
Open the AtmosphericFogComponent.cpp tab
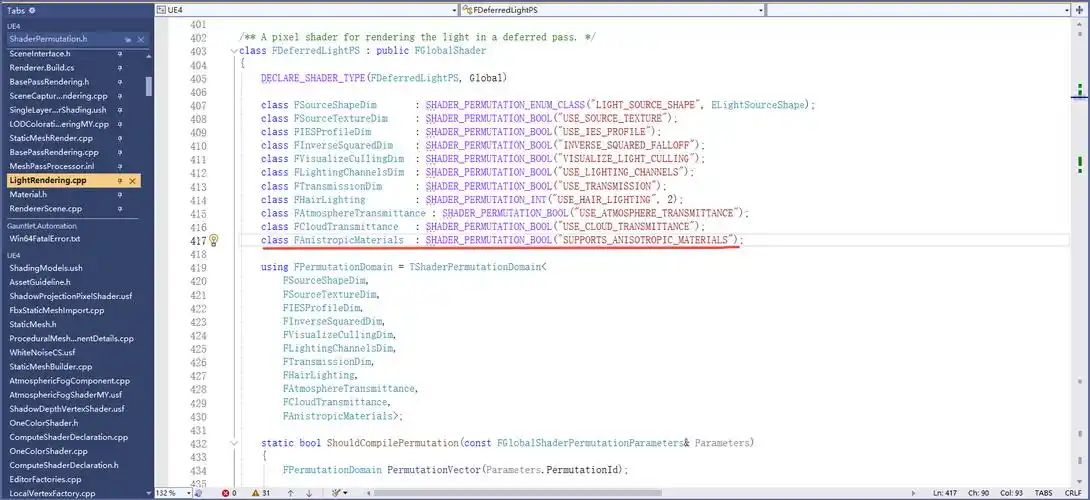tap(70, 381)
